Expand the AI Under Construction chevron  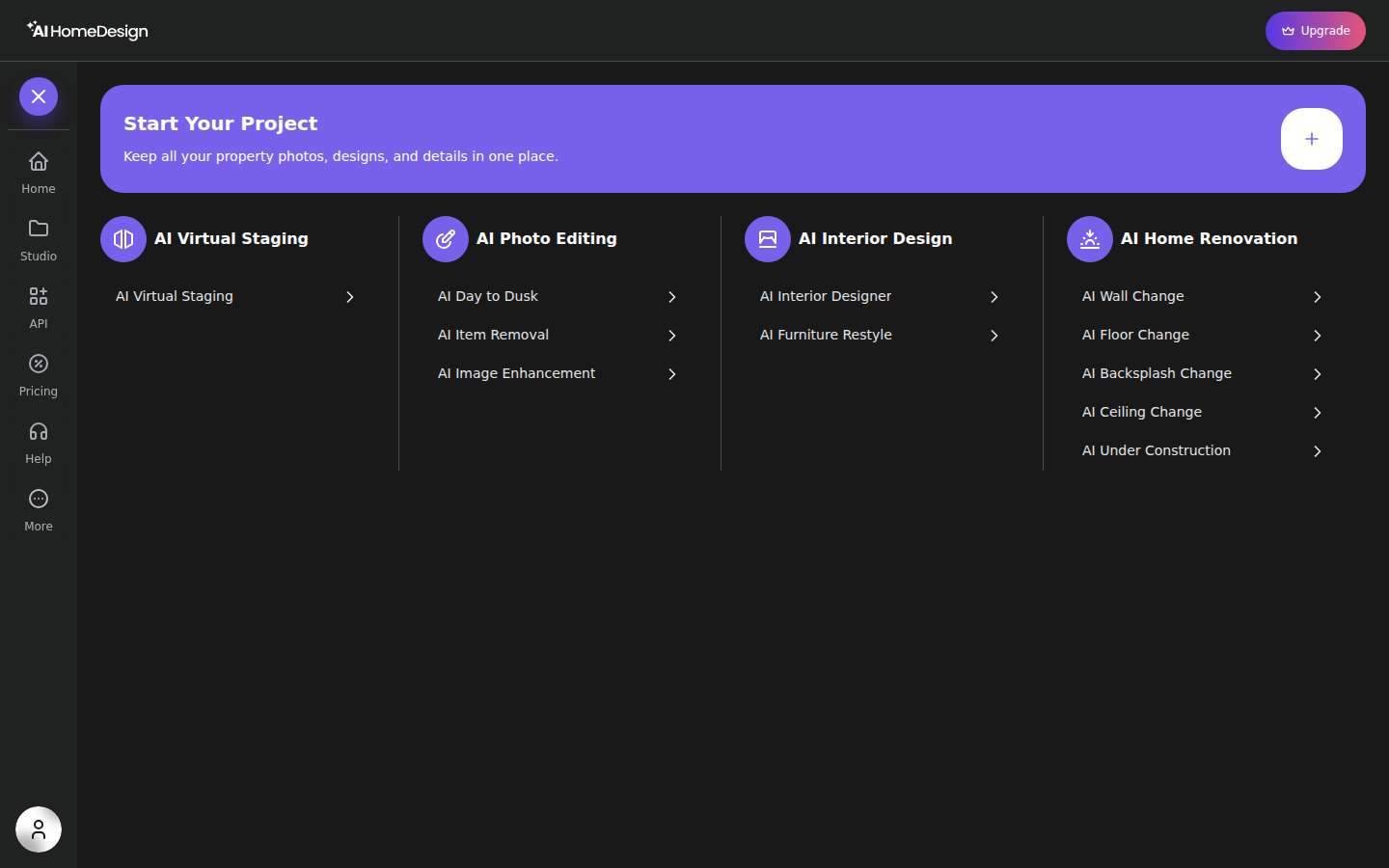coord(1317,451)
